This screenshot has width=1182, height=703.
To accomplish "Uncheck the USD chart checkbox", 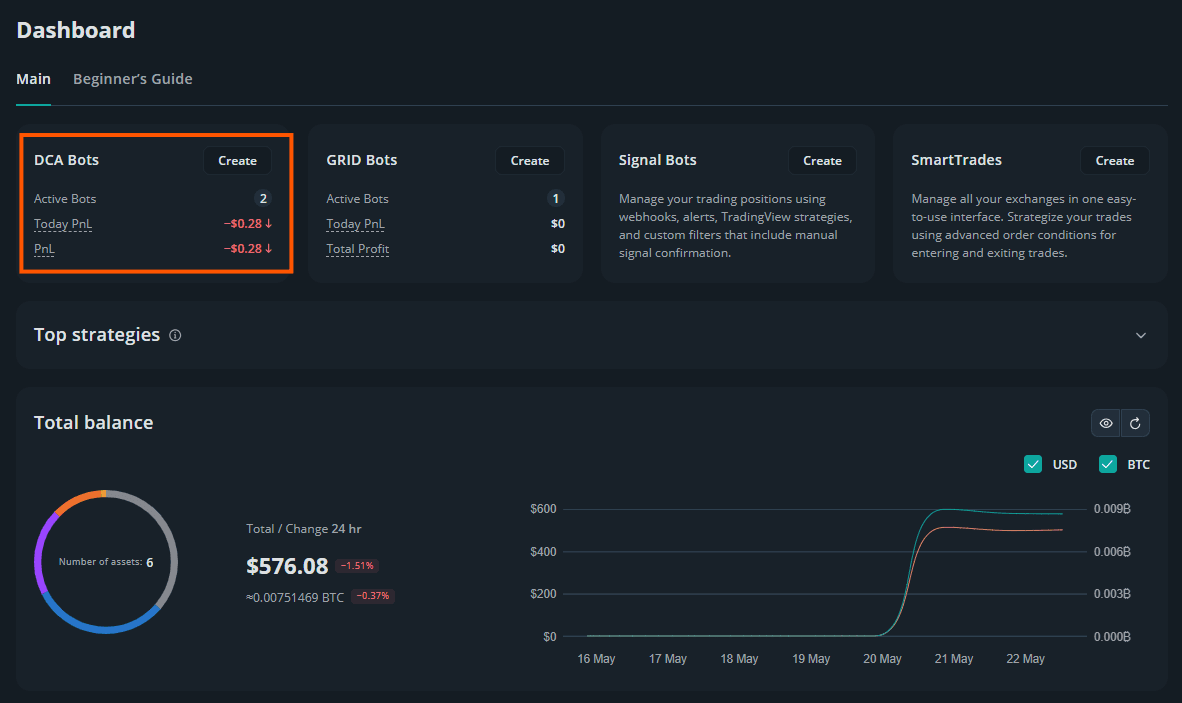I will tap(1033, 464).
